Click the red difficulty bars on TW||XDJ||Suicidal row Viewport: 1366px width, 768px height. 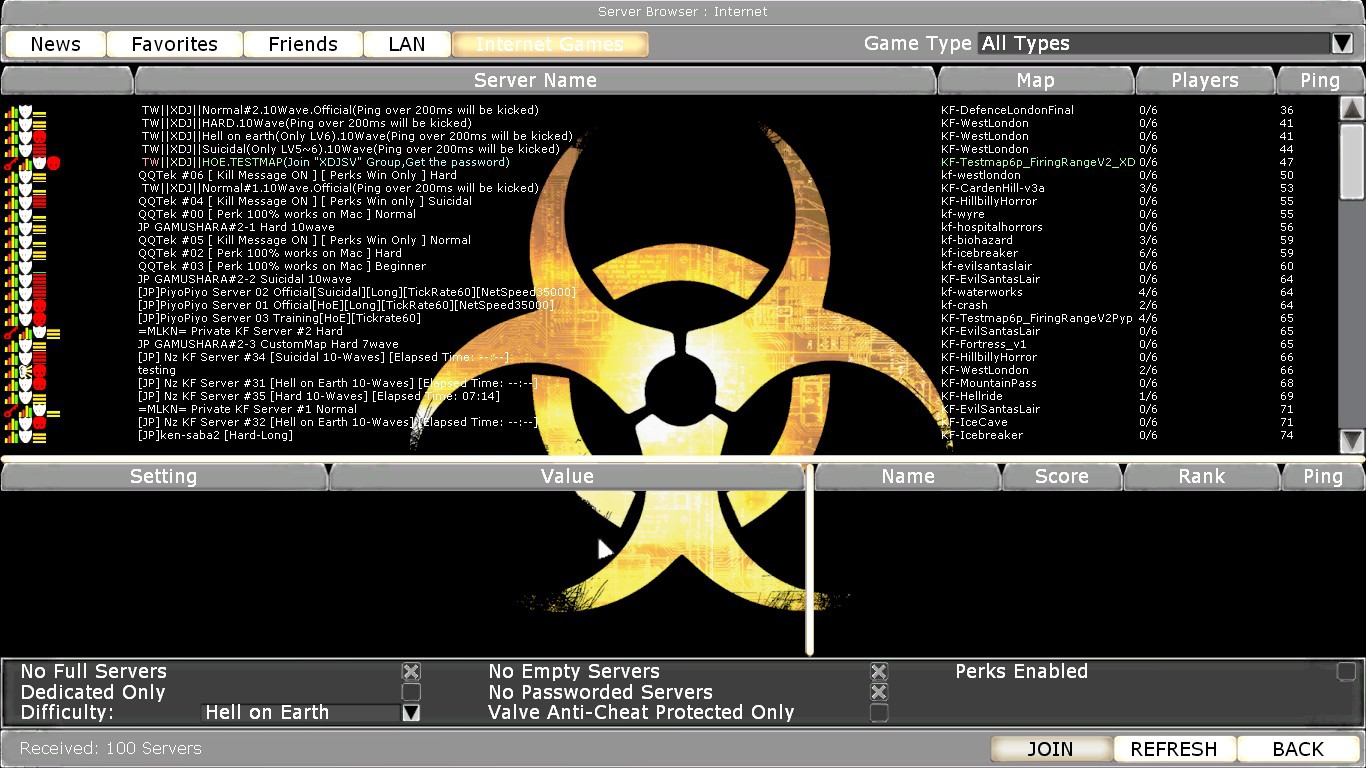[x=39, y=150]
